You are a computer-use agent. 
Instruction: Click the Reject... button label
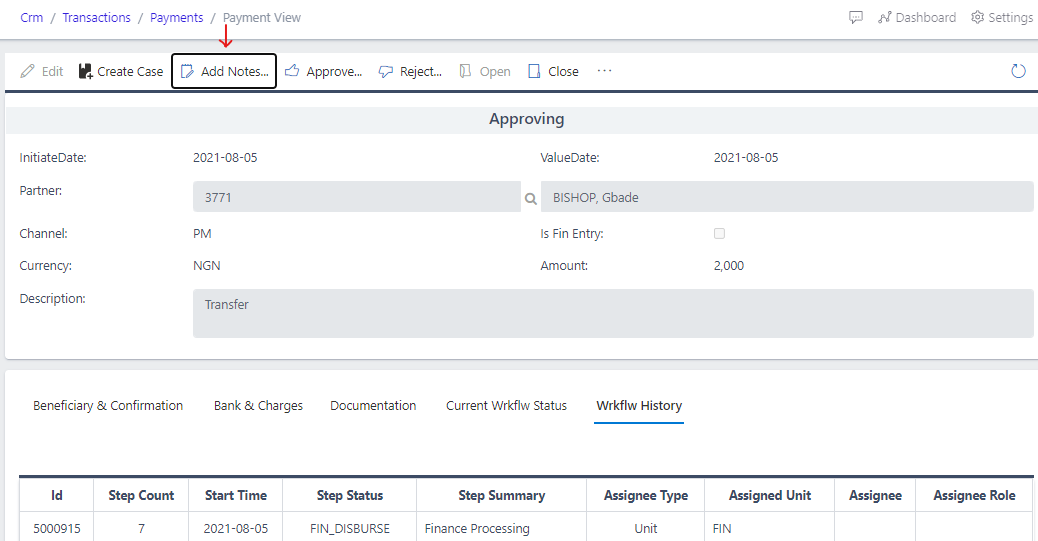pyautogui.click(x=420, y=72)
